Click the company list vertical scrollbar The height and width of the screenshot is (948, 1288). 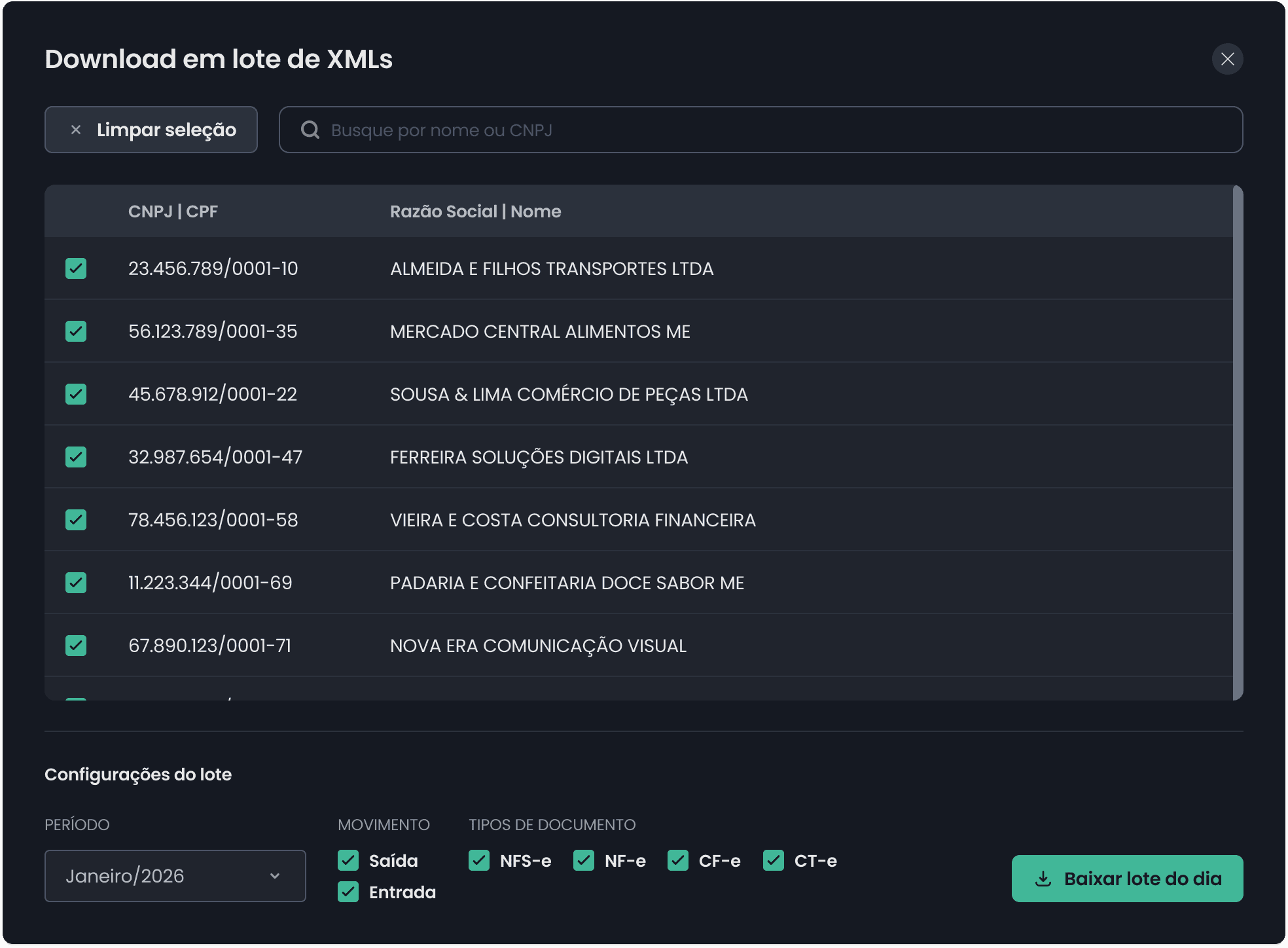coord(1237,443)
